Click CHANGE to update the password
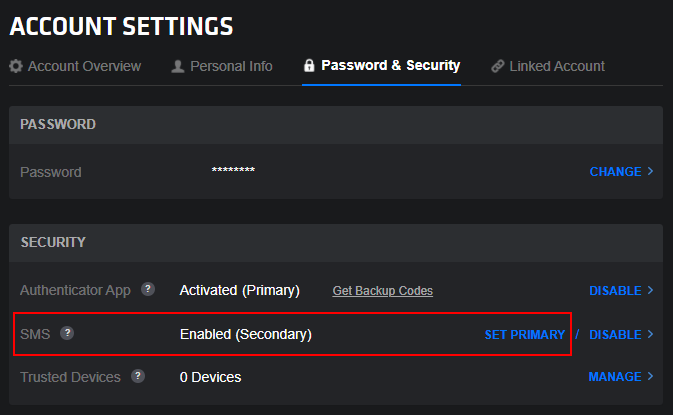The image size is (673, 415). (x=615, y=172)
